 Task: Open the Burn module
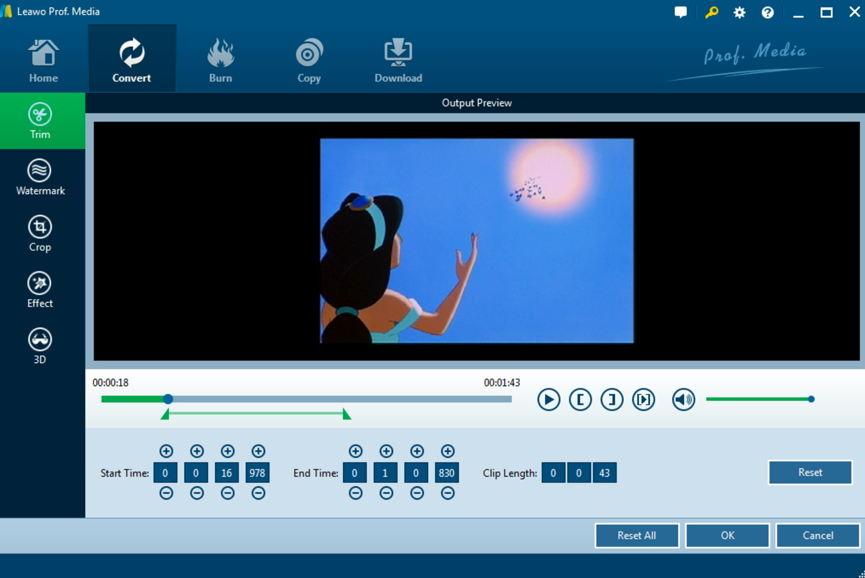[x=219, y=57]
